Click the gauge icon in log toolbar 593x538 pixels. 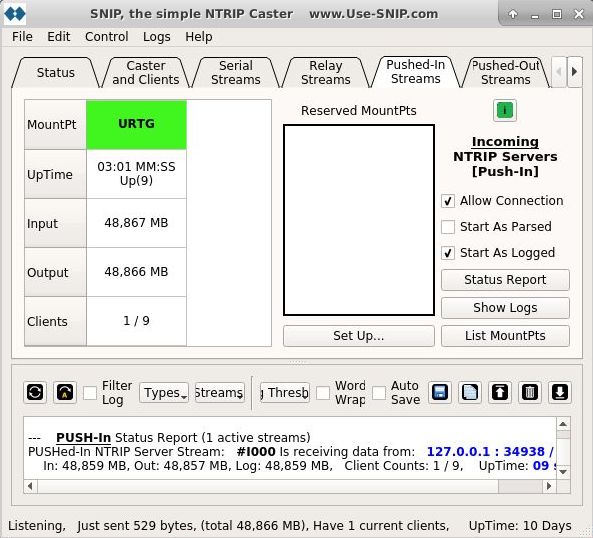tap(65, 392)
